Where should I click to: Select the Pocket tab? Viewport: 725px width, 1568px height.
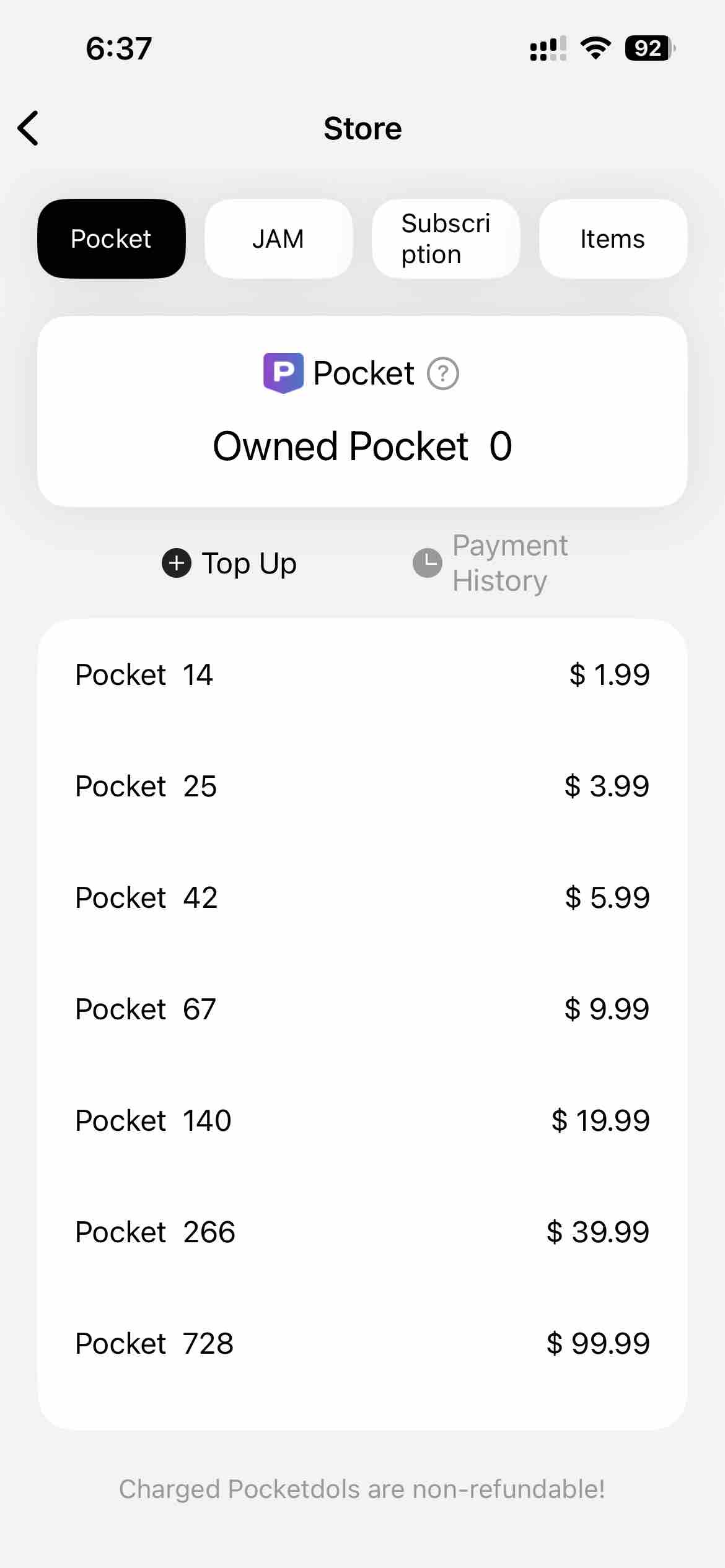[112, 238]
